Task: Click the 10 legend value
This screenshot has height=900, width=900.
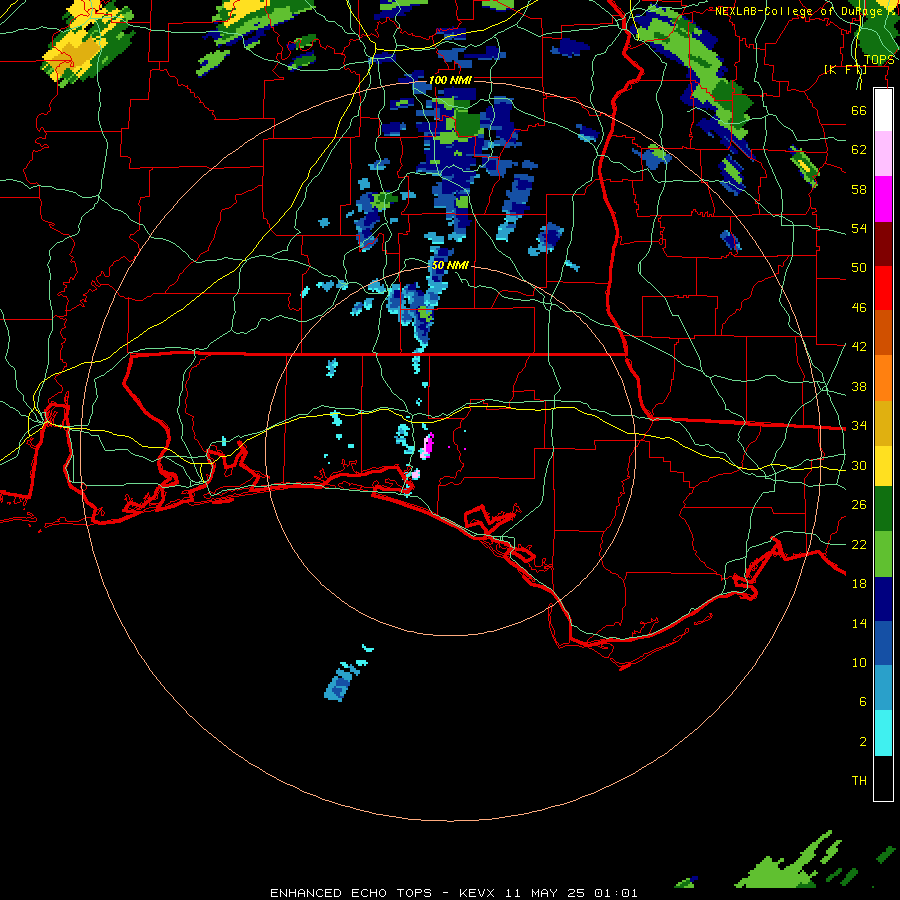Action: (859, 662)
